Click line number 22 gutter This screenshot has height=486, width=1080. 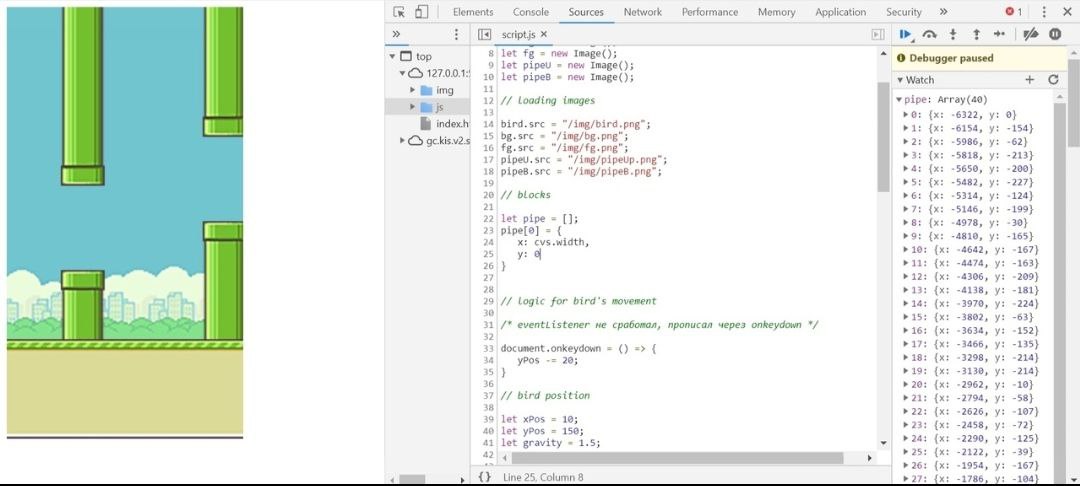click(488, 219)
